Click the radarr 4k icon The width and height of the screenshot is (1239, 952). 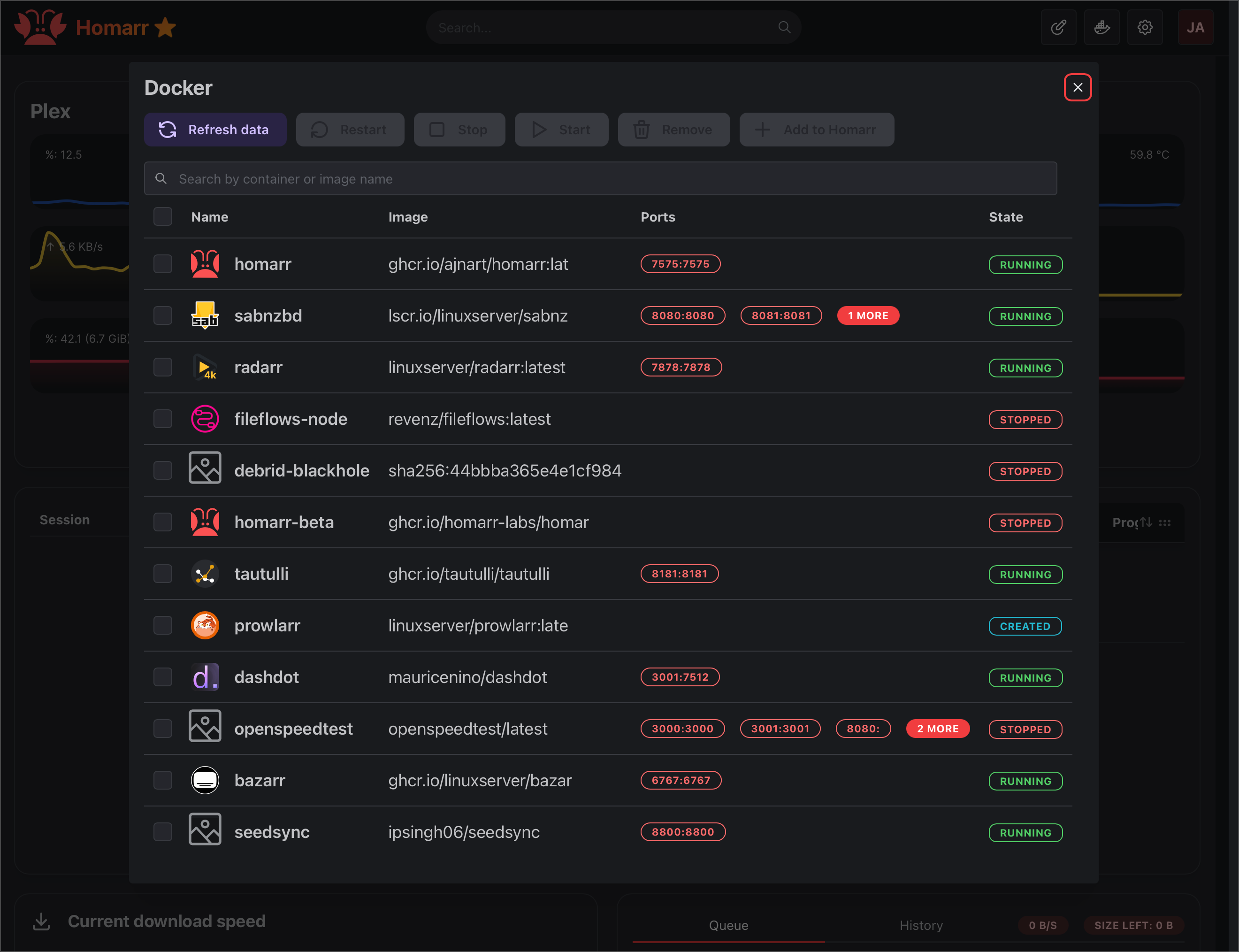[x=205, y=367]
